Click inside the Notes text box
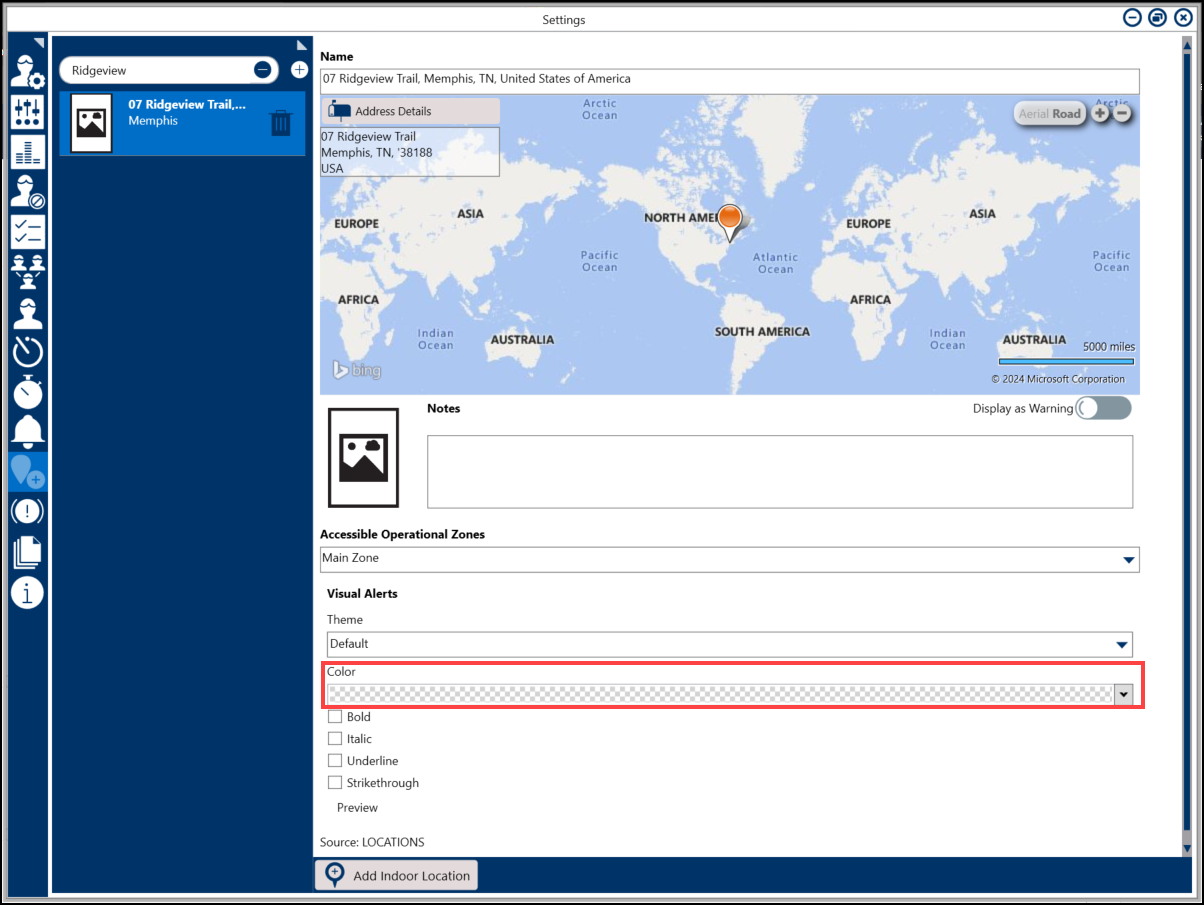1204x905 pixels. 779,471
